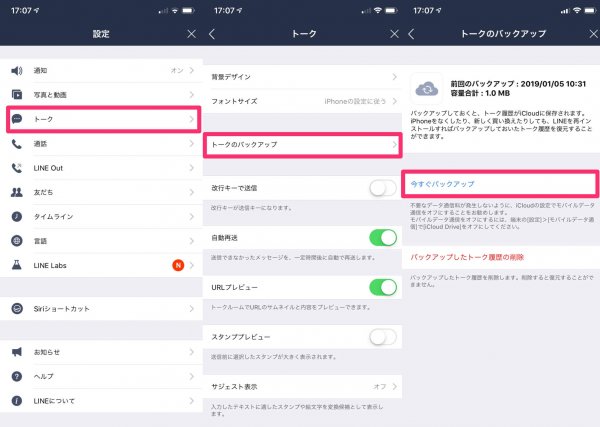Open chevron on 通知 row
This screenshot has width=600, height=427.
(x=192, y=70)
